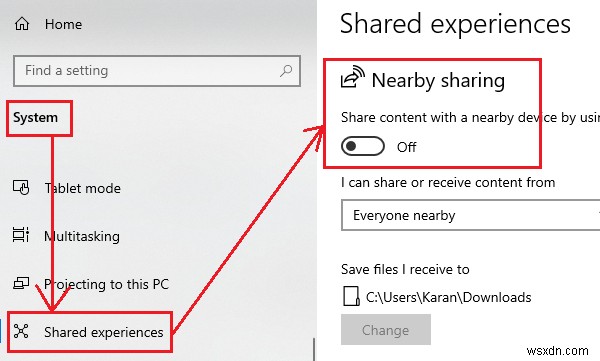
Task: Click the Tablet mode icon
Action: click(21, 188)
